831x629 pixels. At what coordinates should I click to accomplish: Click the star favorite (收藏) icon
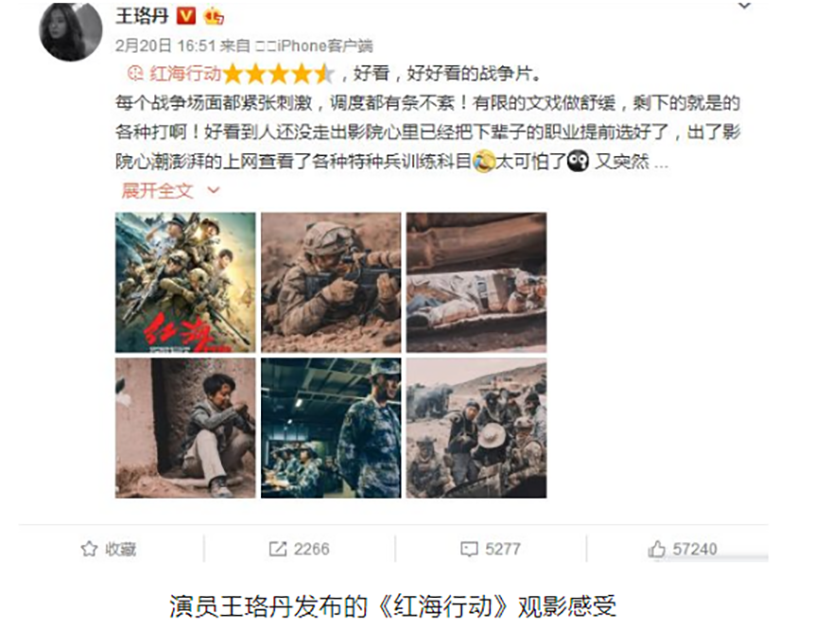tap(89, 549)
